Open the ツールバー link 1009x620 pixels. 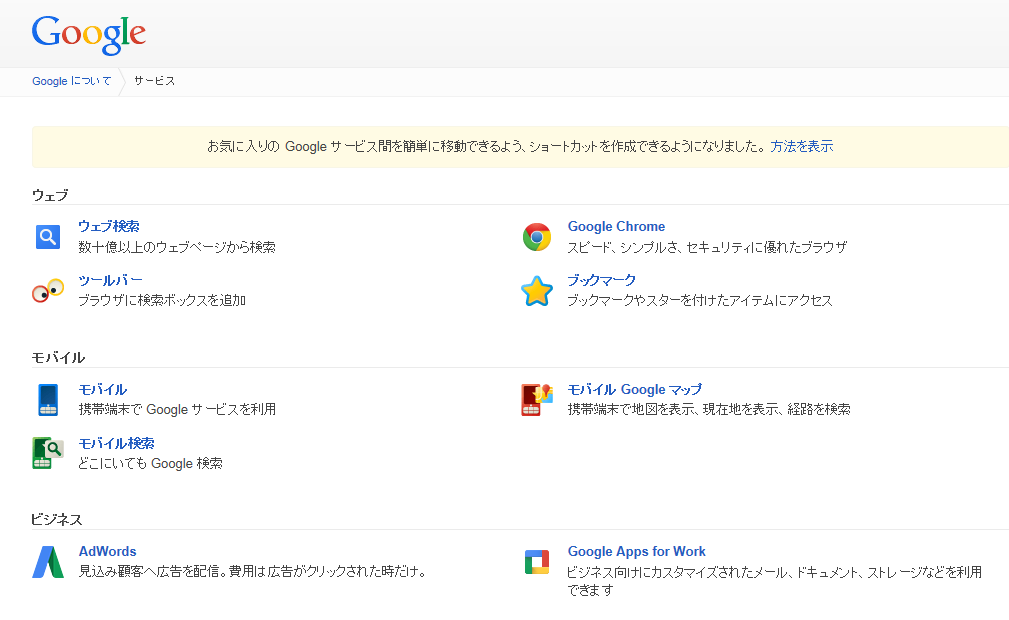(108, 280)
